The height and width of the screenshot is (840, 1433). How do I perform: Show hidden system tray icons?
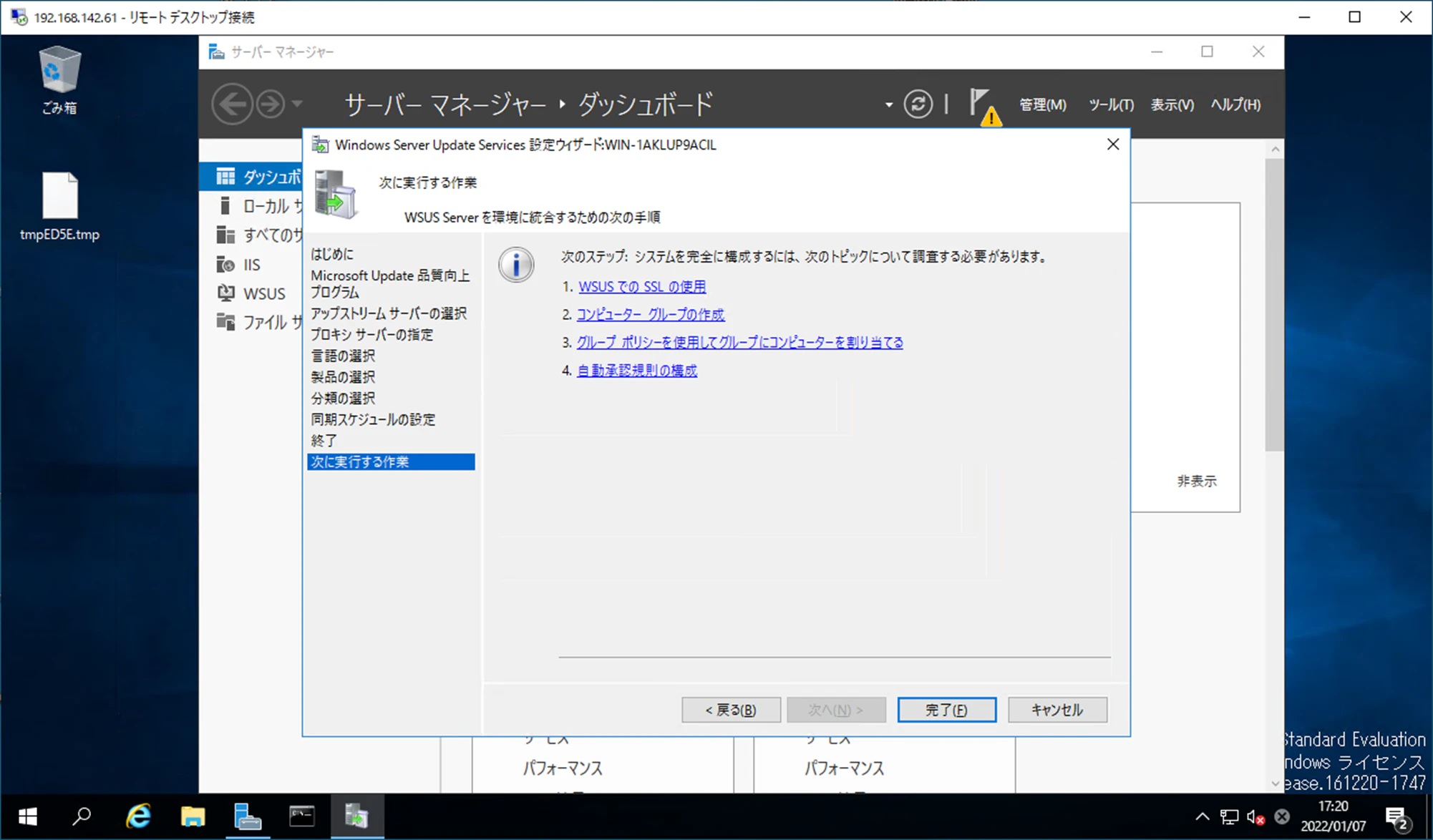point(1203,816)
